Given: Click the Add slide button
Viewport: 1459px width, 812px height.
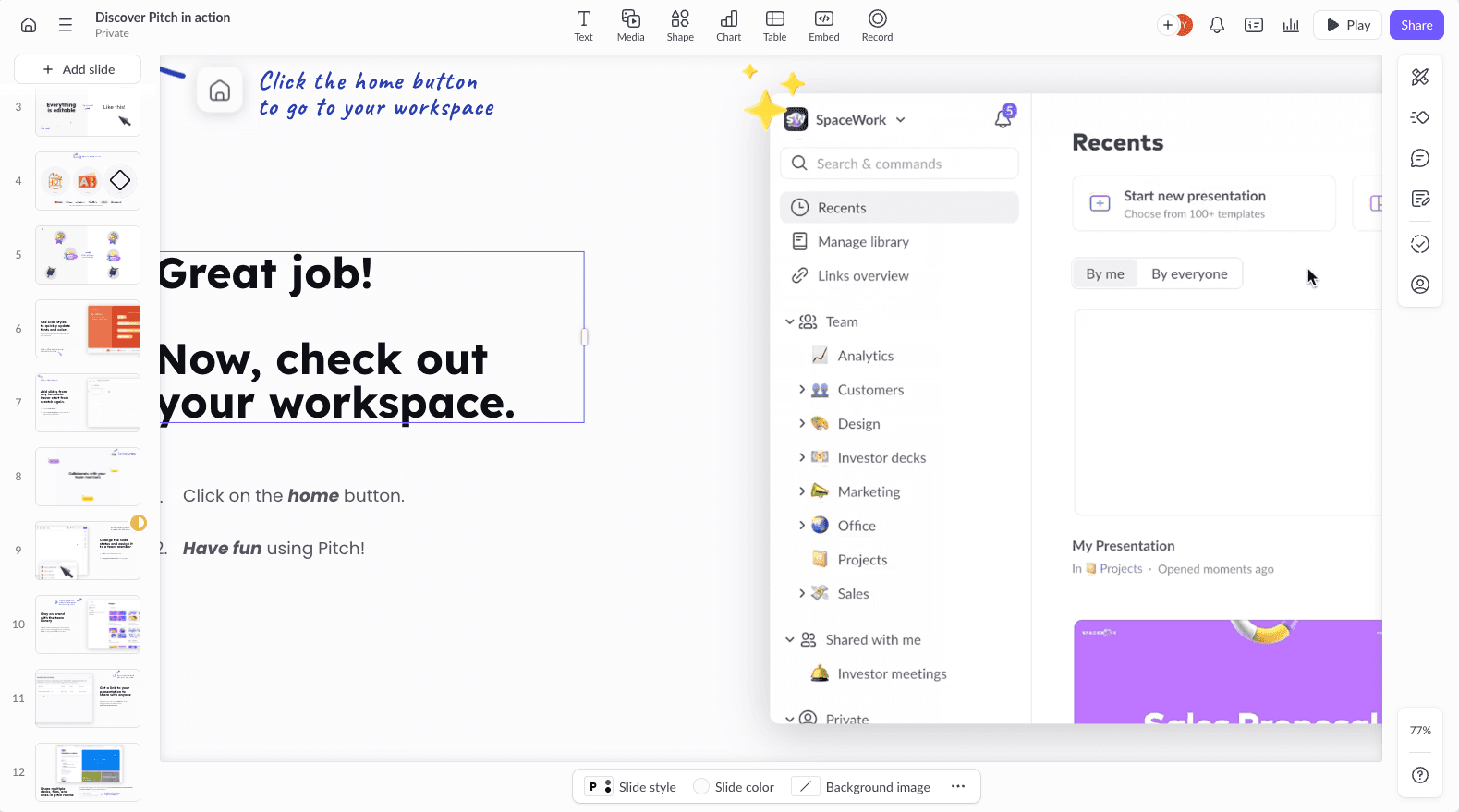Looking at the screenshot, I should [78, 69].
